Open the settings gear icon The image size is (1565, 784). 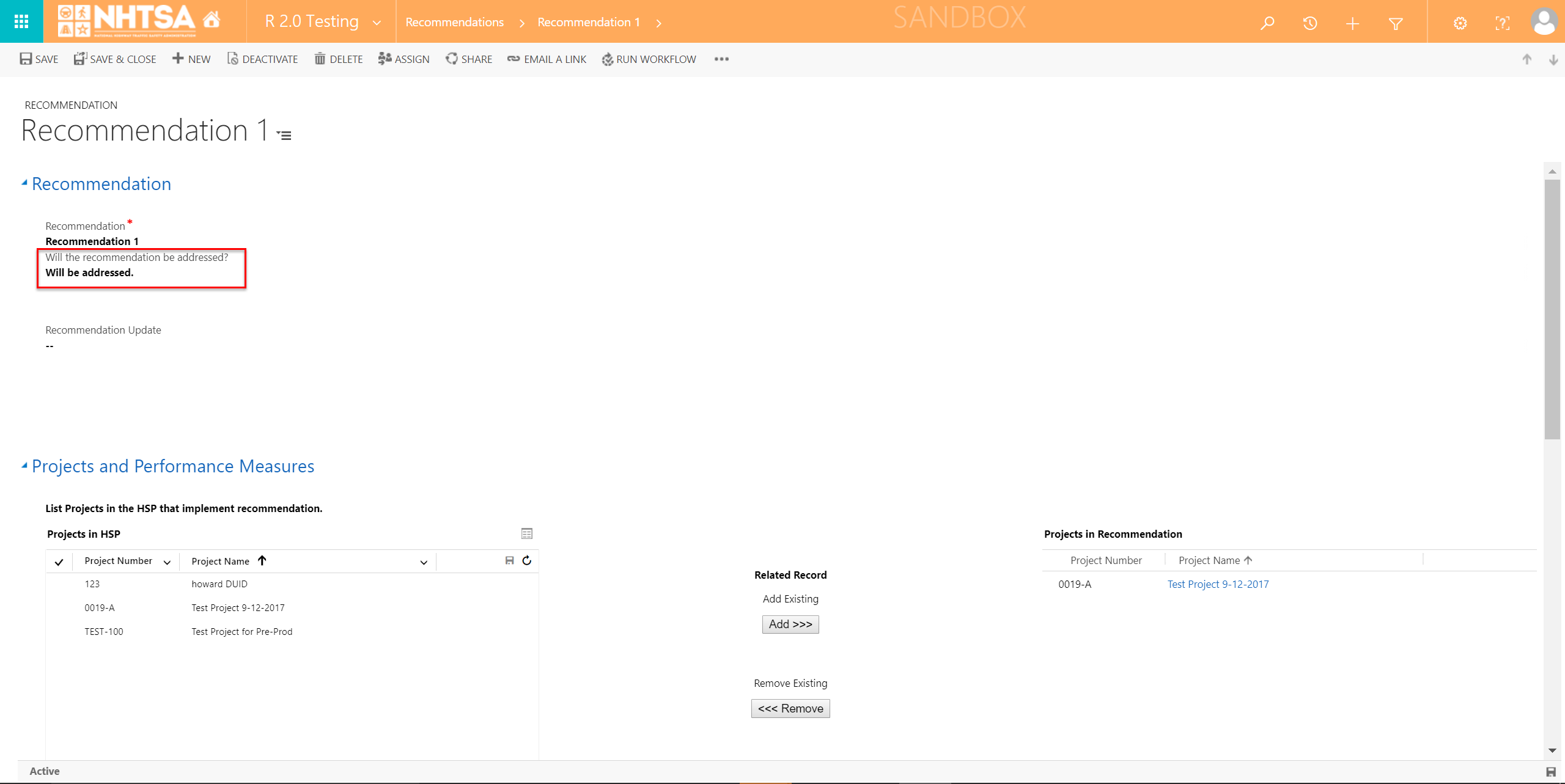coord(1460,23)
